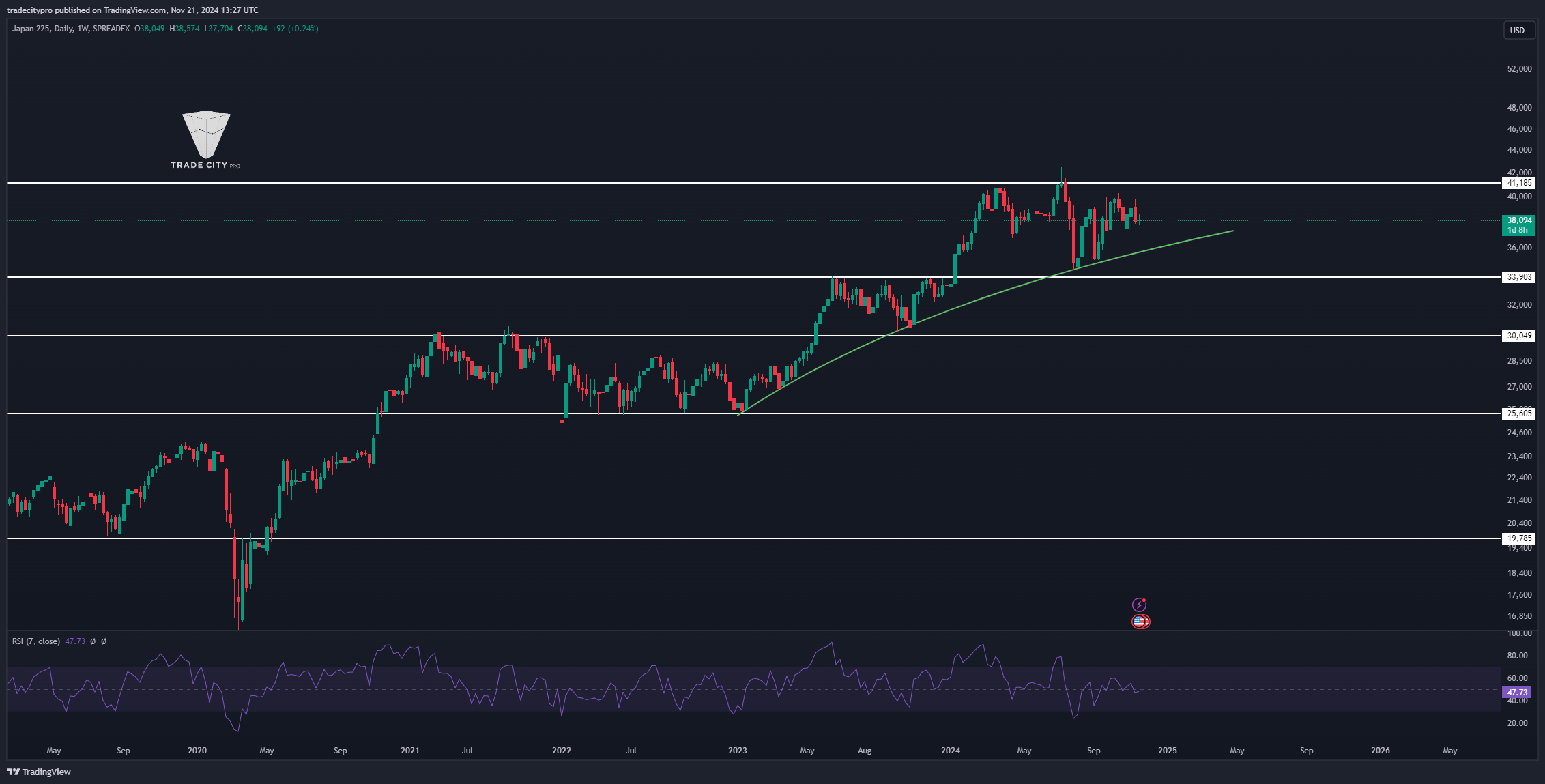This screenshot has height=784, width=1545.
Task: Click the TradingView logo at bottom left
Action: 39,772
